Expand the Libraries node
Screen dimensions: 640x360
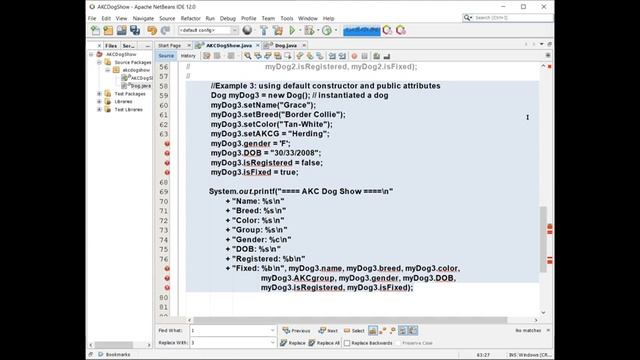(99, 102)
